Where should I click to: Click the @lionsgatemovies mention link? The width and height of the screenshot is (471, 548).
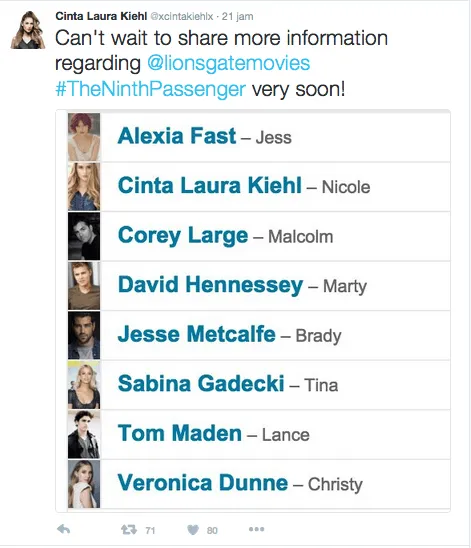coord(229,63)
